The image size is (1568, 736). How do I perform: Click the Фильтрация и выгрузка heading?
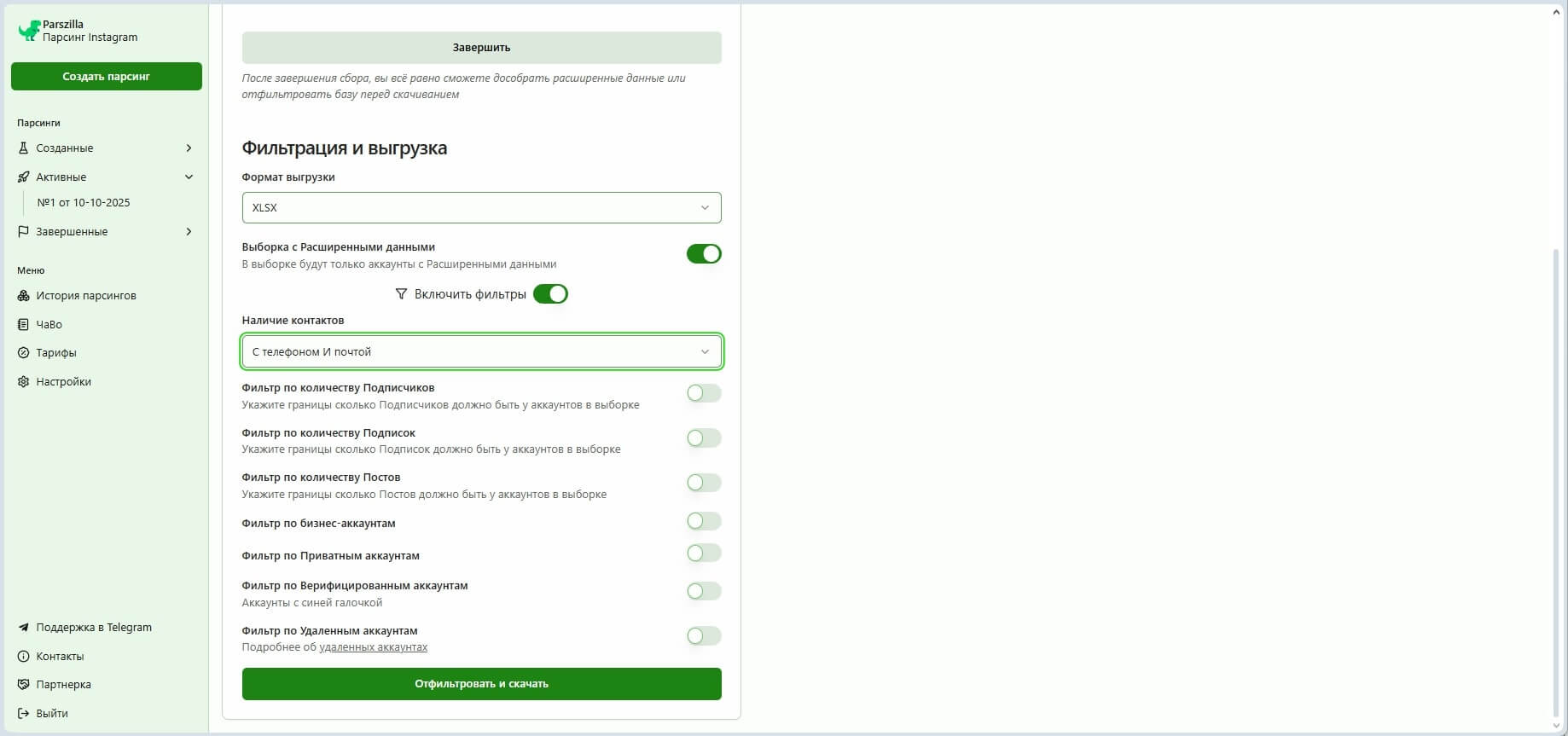345,148
